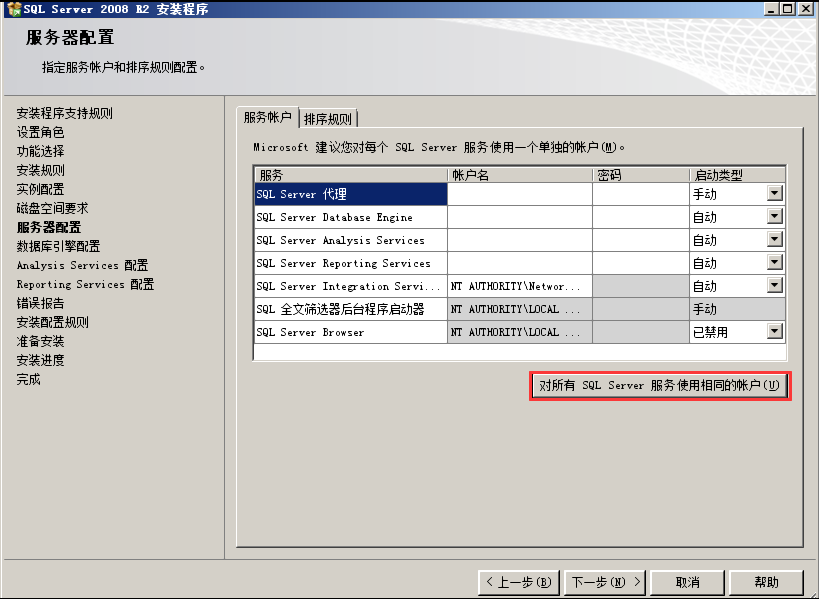Open 帮助 button

point(766,582)
